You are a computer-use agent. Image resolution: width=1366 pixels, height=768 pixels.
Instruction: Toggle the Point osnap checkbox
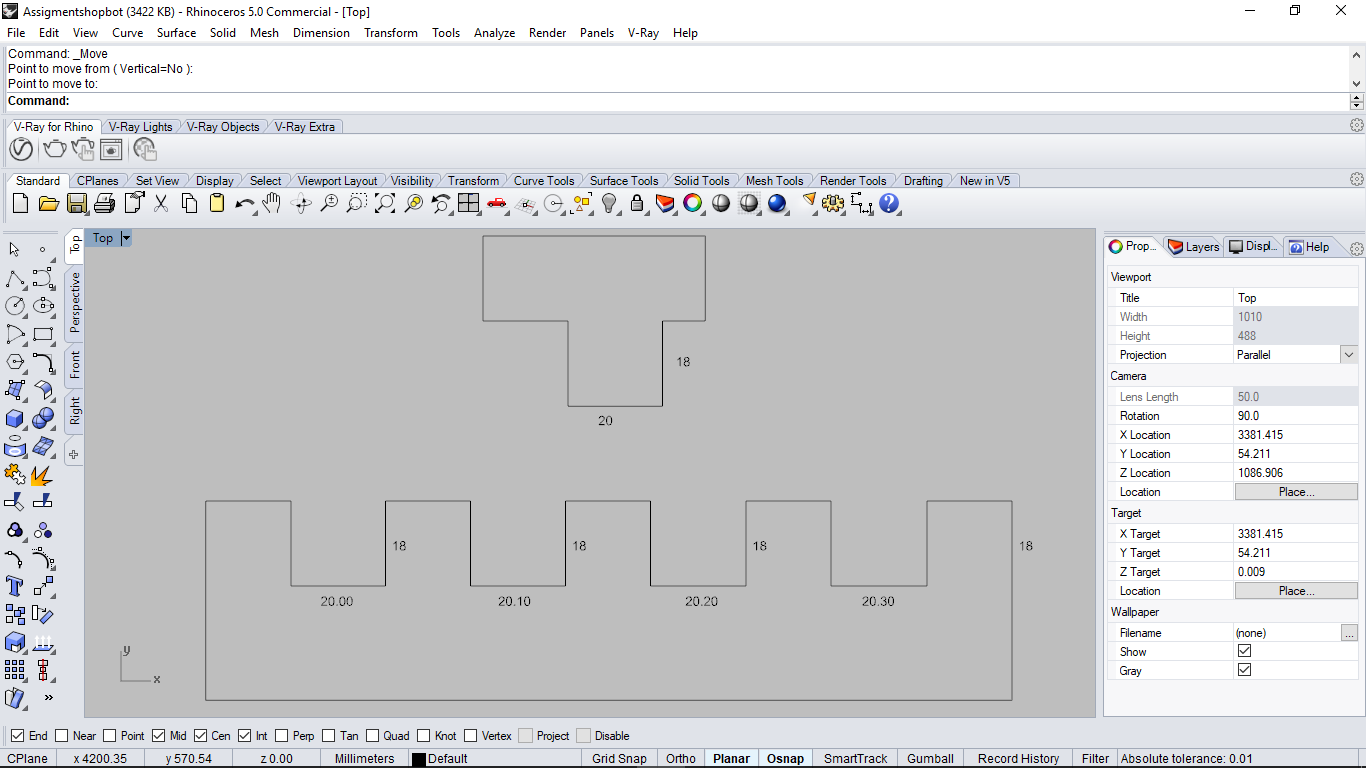pos(110,735)
